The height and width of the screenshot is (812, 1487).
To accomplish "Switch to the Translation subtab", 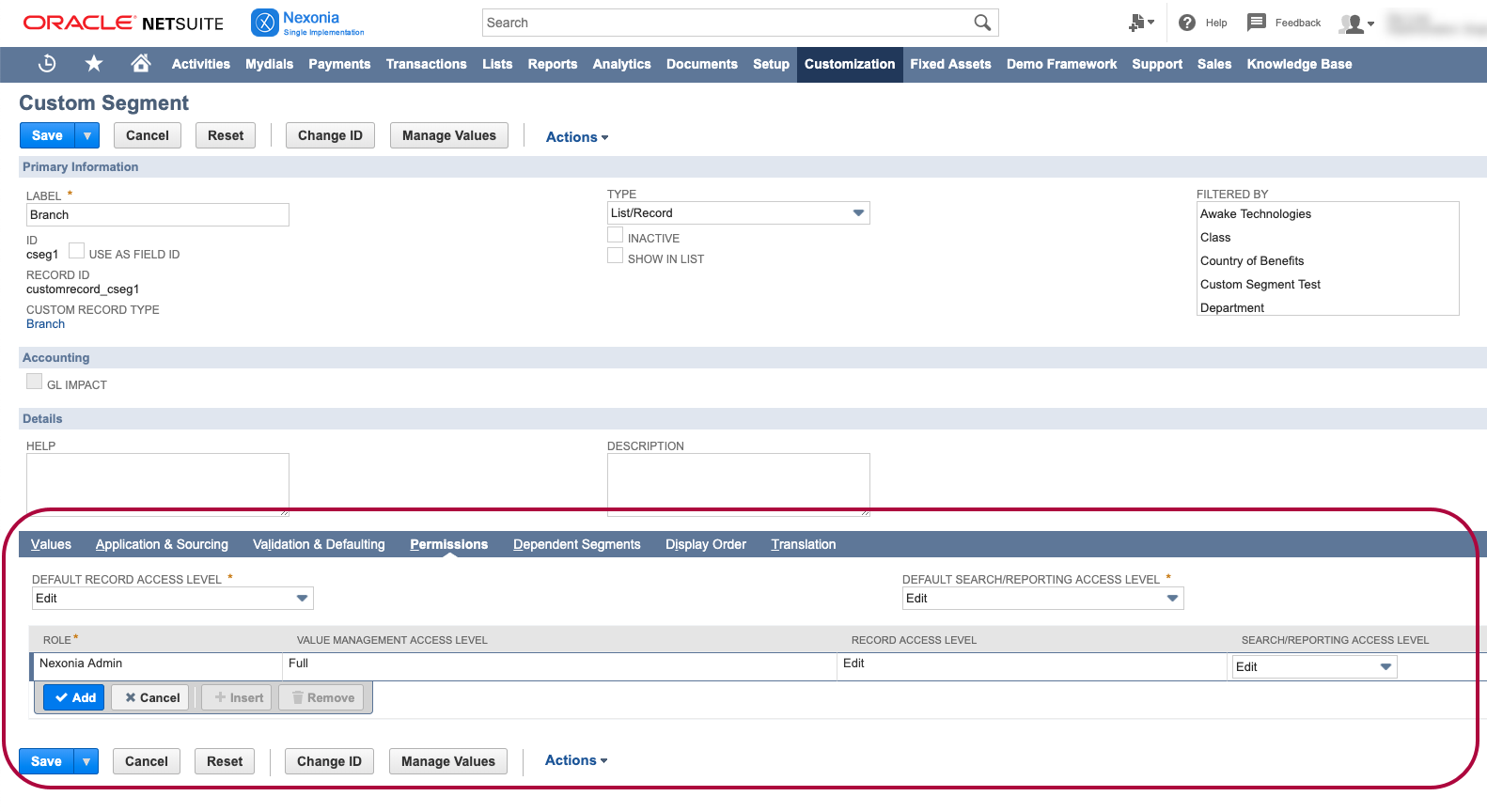I will click(x=804, y=544).
